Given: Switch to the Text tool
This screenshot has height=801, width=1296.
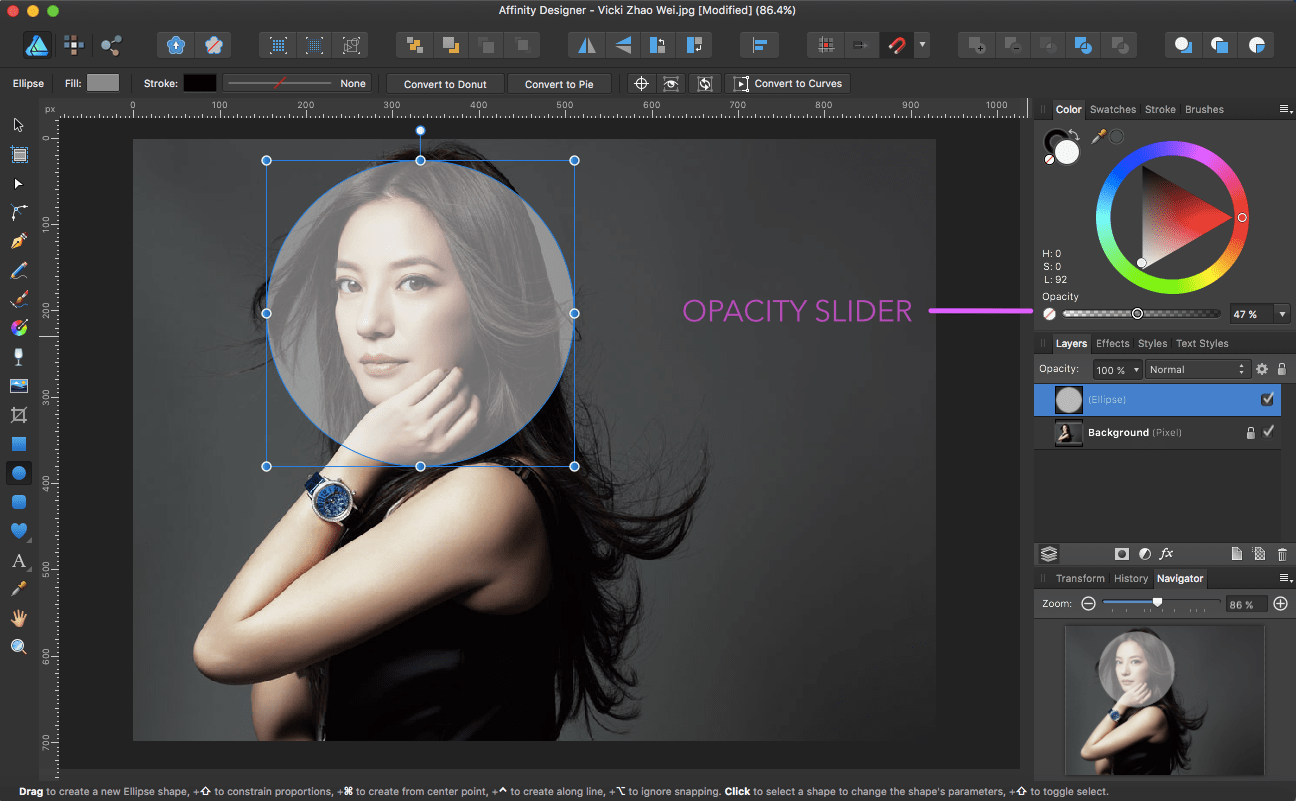Looking at the screenshot, I should 18,560.
